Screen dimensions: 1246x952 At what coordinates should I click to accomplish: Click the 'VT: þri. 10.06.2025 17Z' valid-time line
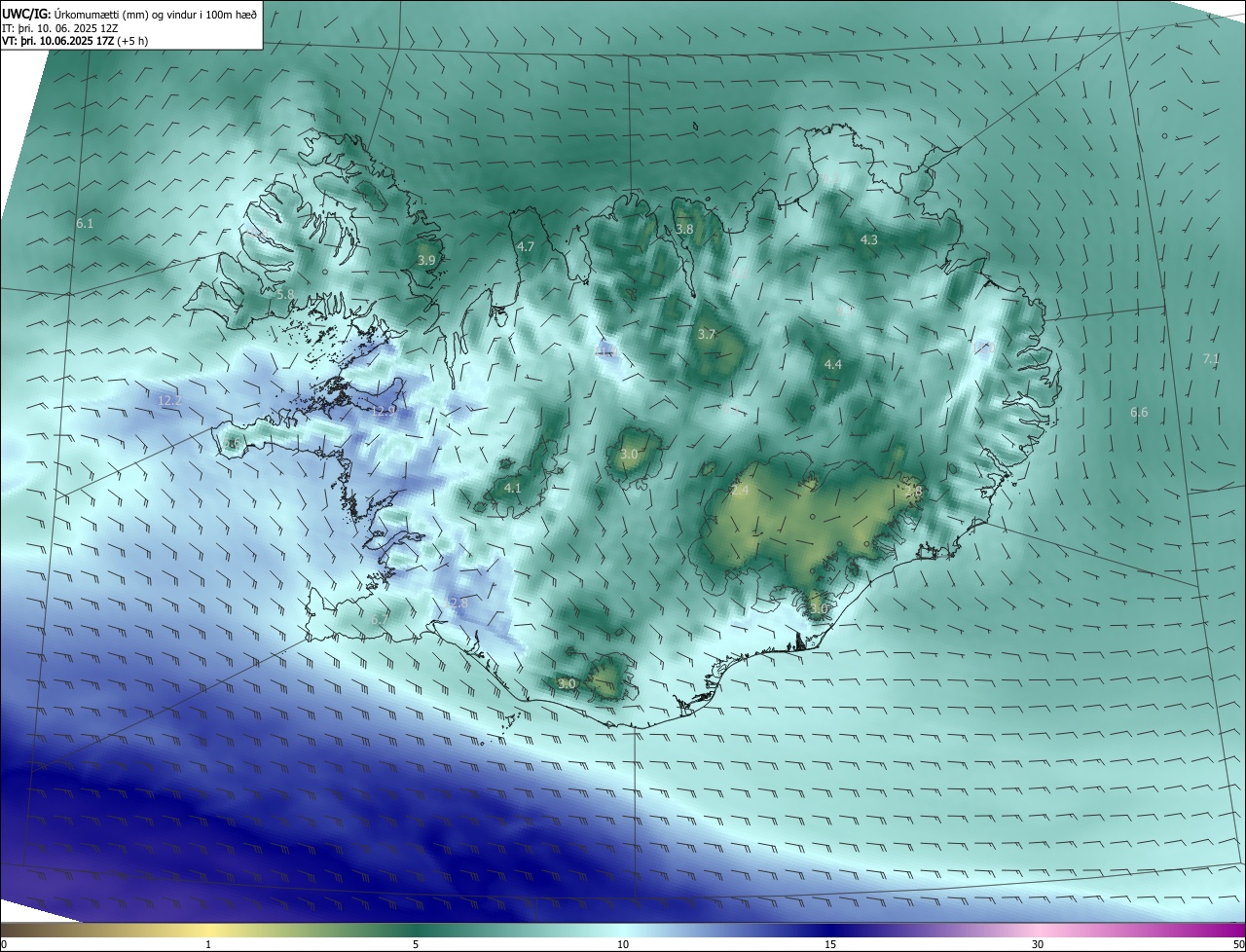coord(58,42)
